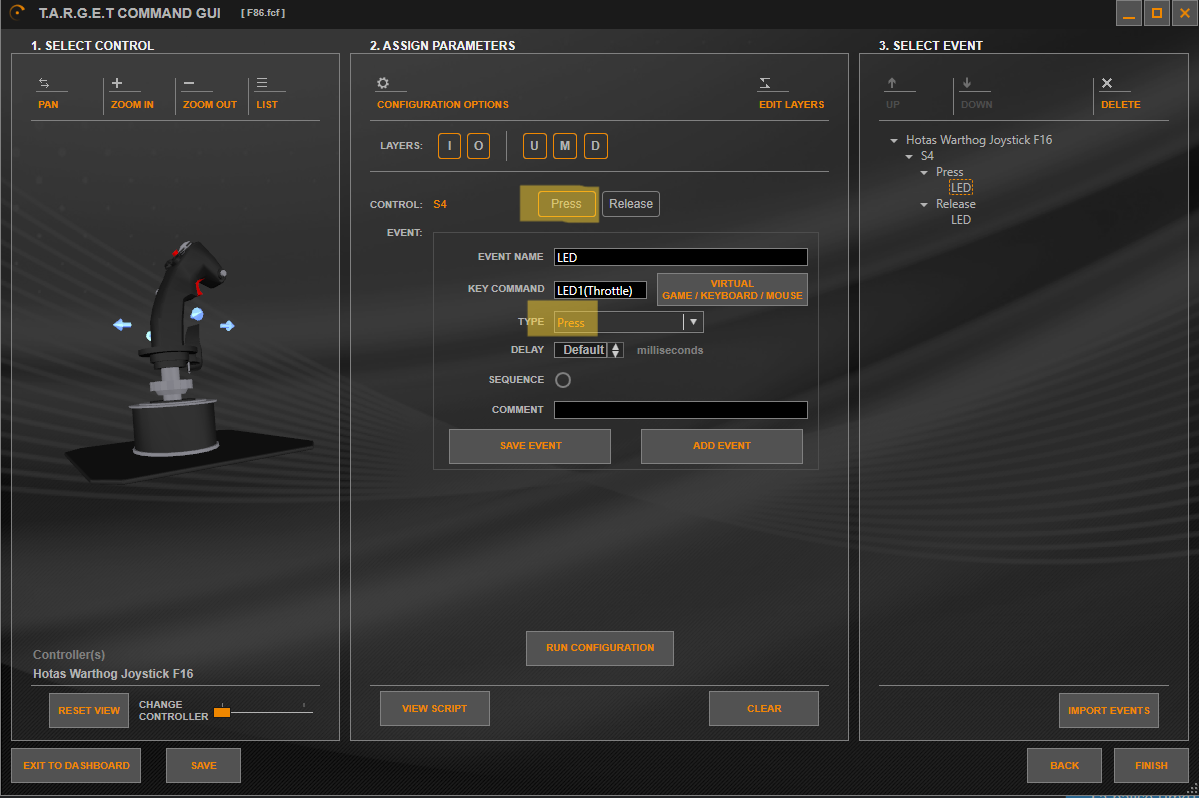Open View Script

click(x=434, y=709)
